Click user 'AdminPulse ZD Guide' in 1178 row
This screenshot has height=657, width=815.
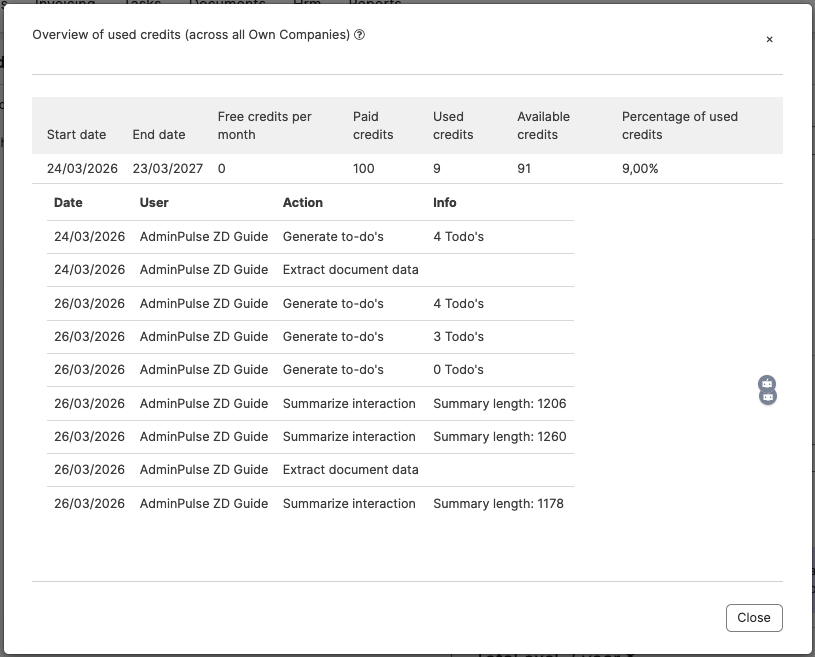(204, 504)
